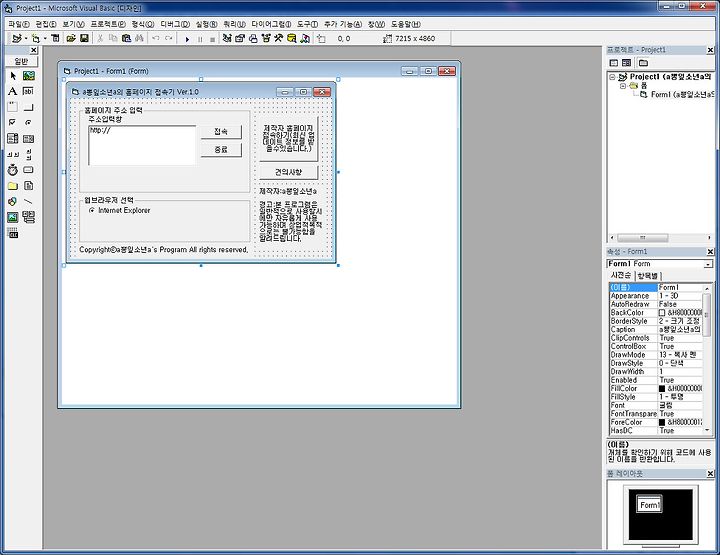The height and width of the screenshot is (555, 720).
Task: Select the Line control tool
Action: 28,202
